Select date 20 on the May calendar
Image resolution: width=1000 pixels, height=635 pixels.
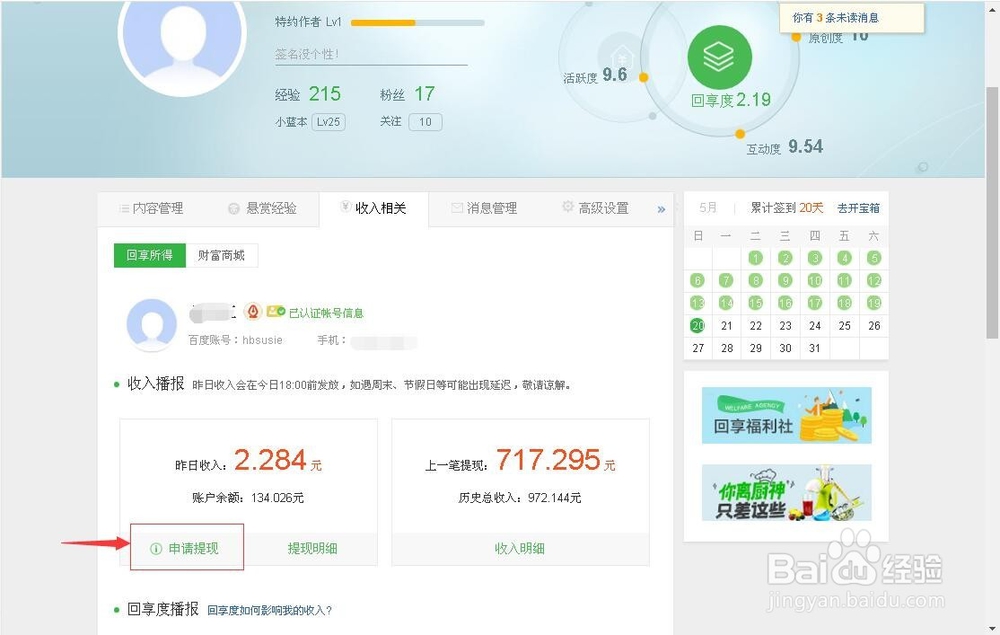697,325
